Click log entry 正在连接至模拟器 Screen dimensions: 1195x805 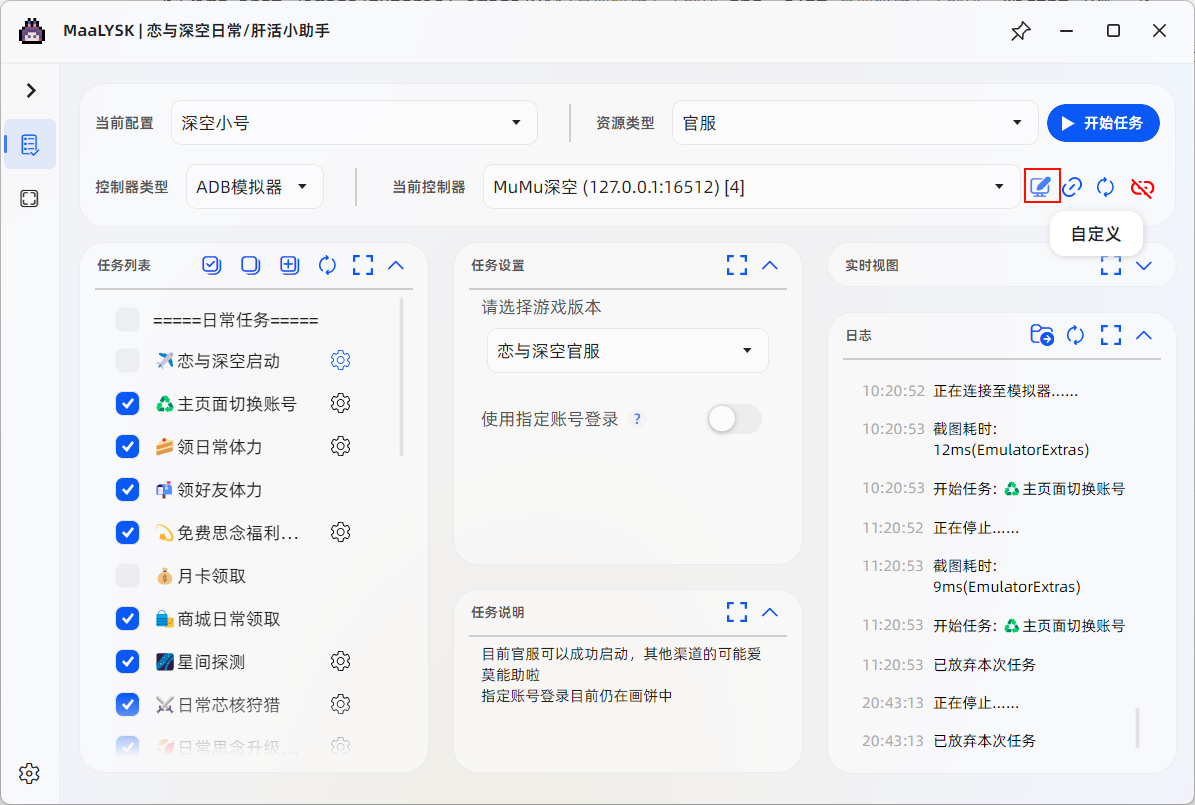tap(1005, 391)
